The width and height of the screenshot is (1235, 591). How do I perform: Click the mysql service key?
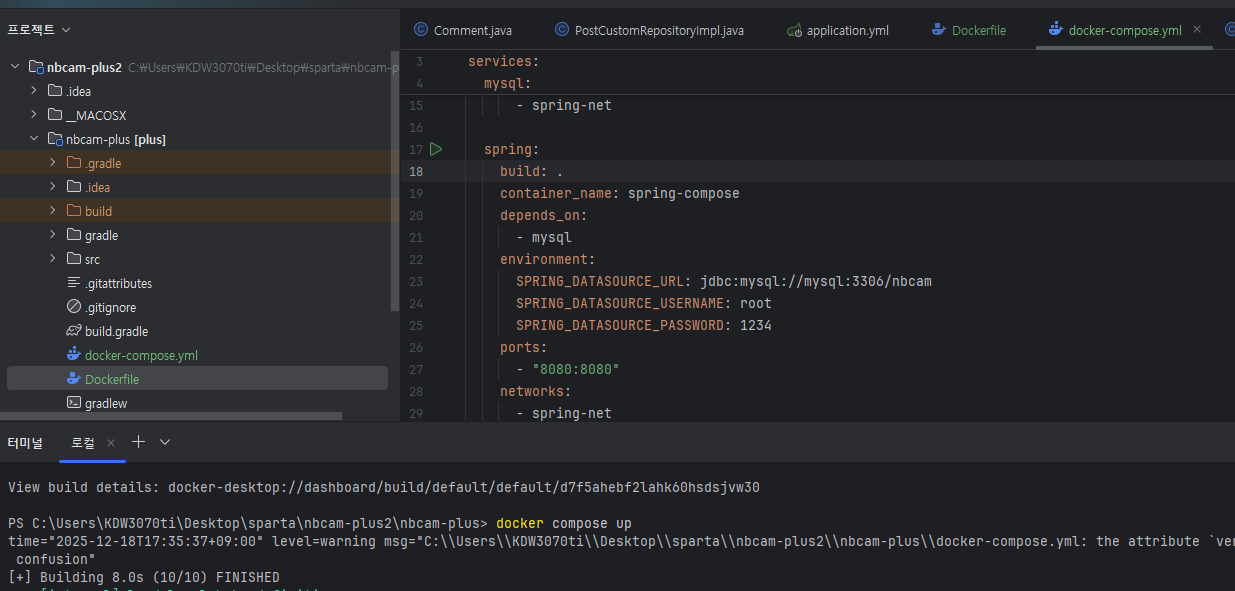(504, 83)
